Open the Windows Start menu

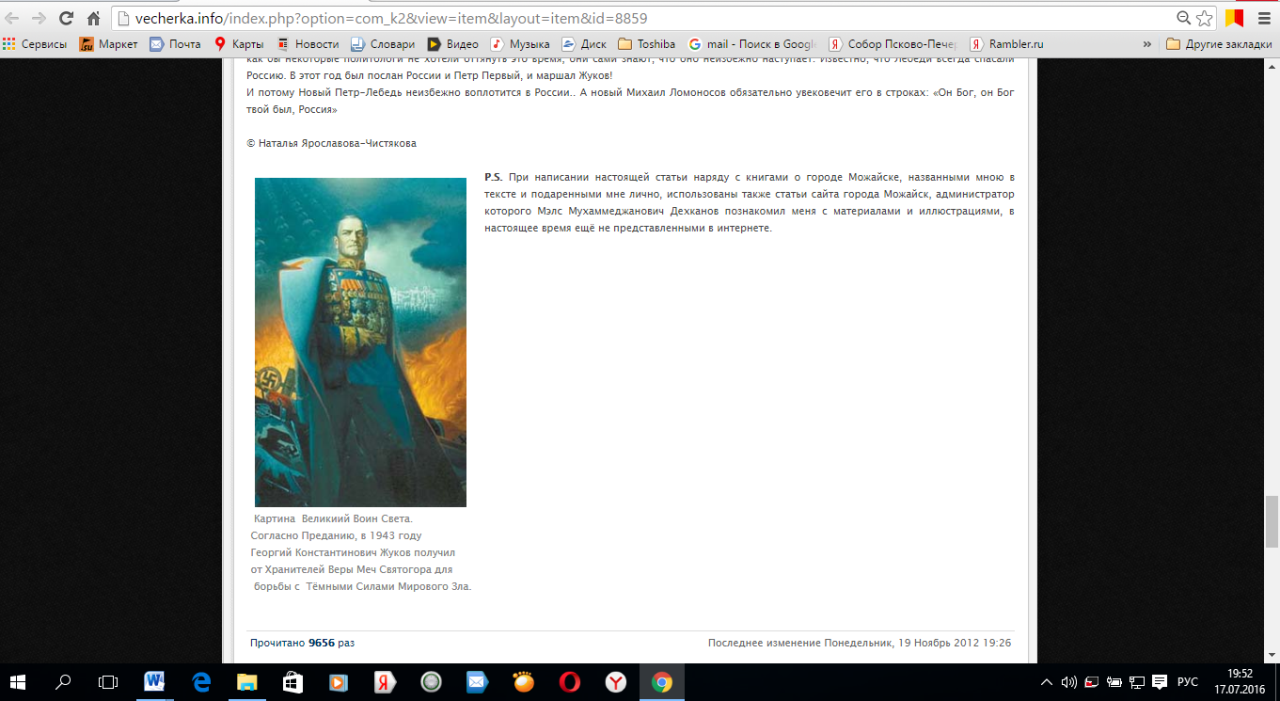[18, 682]
